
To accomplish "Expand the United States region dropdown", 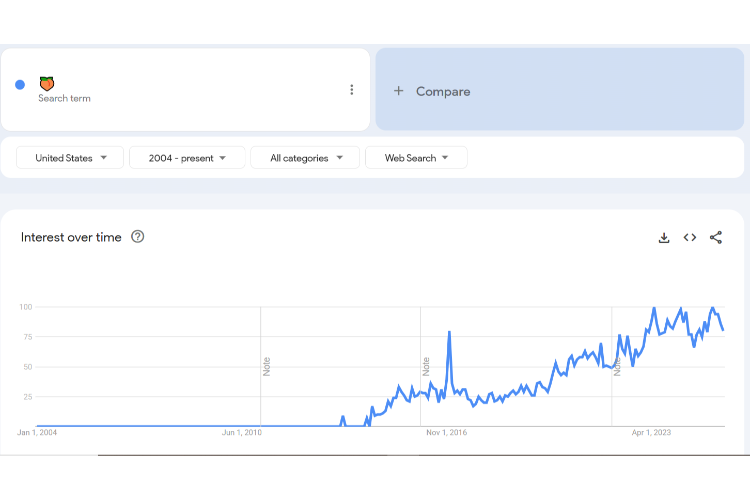I will [71, 158].
